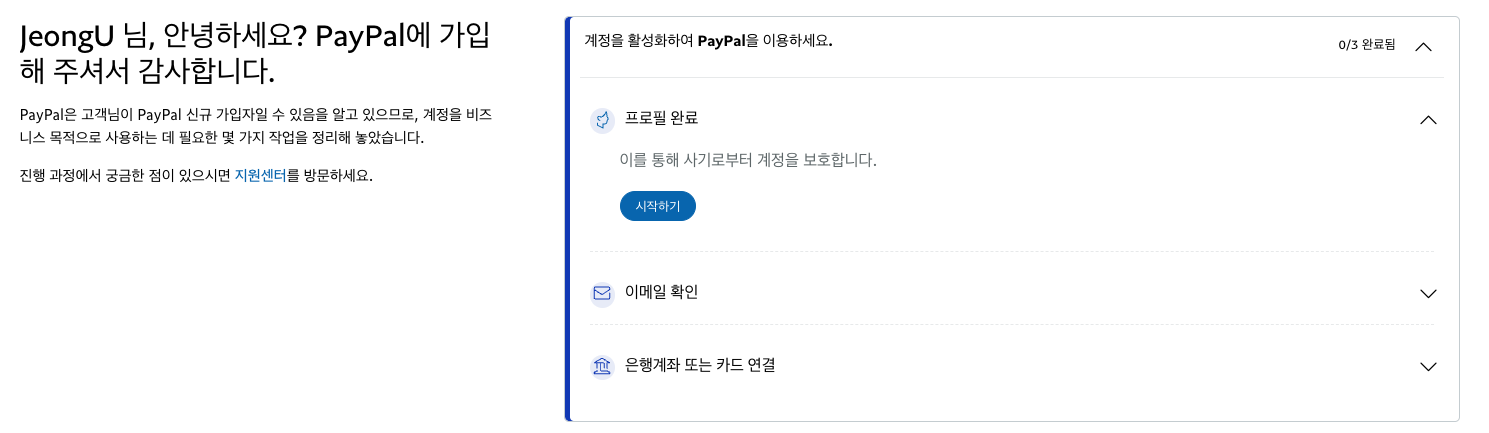Click the blue accent bar on card
The image size is (1489, 433).
pyautogui.click(x=568, y=219)
